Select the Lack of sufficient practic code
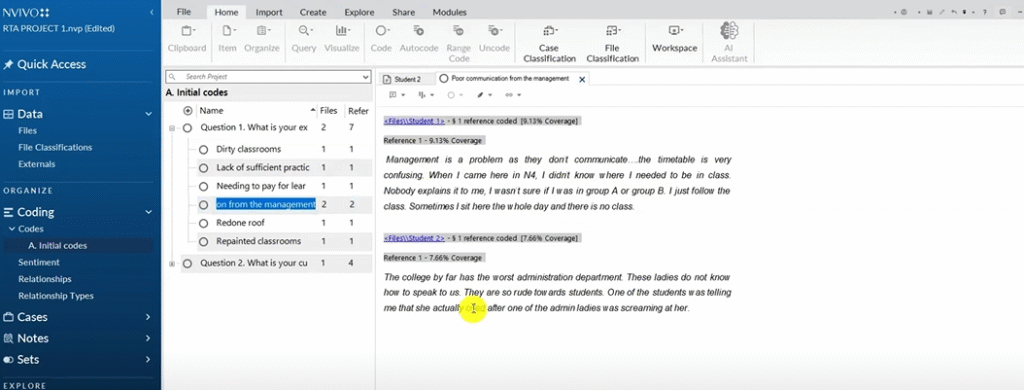 tap(263, 168)
